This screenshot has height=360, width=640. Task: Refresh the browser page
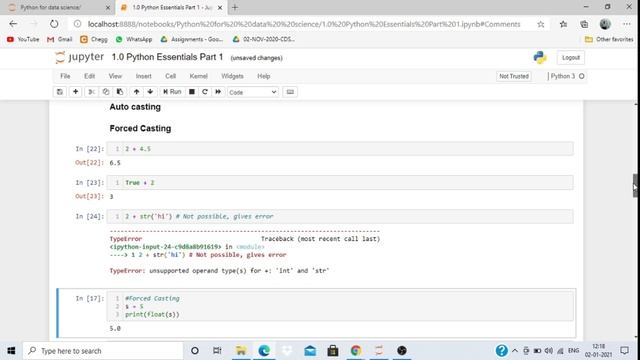[x=54, y=24]
